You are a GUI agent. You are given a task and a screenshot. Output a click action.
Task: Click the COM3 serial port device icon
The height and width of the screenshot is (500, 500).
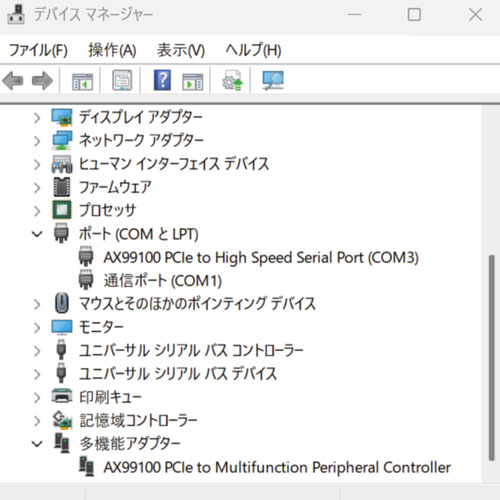pyautogui.click(x=86, y=257)
